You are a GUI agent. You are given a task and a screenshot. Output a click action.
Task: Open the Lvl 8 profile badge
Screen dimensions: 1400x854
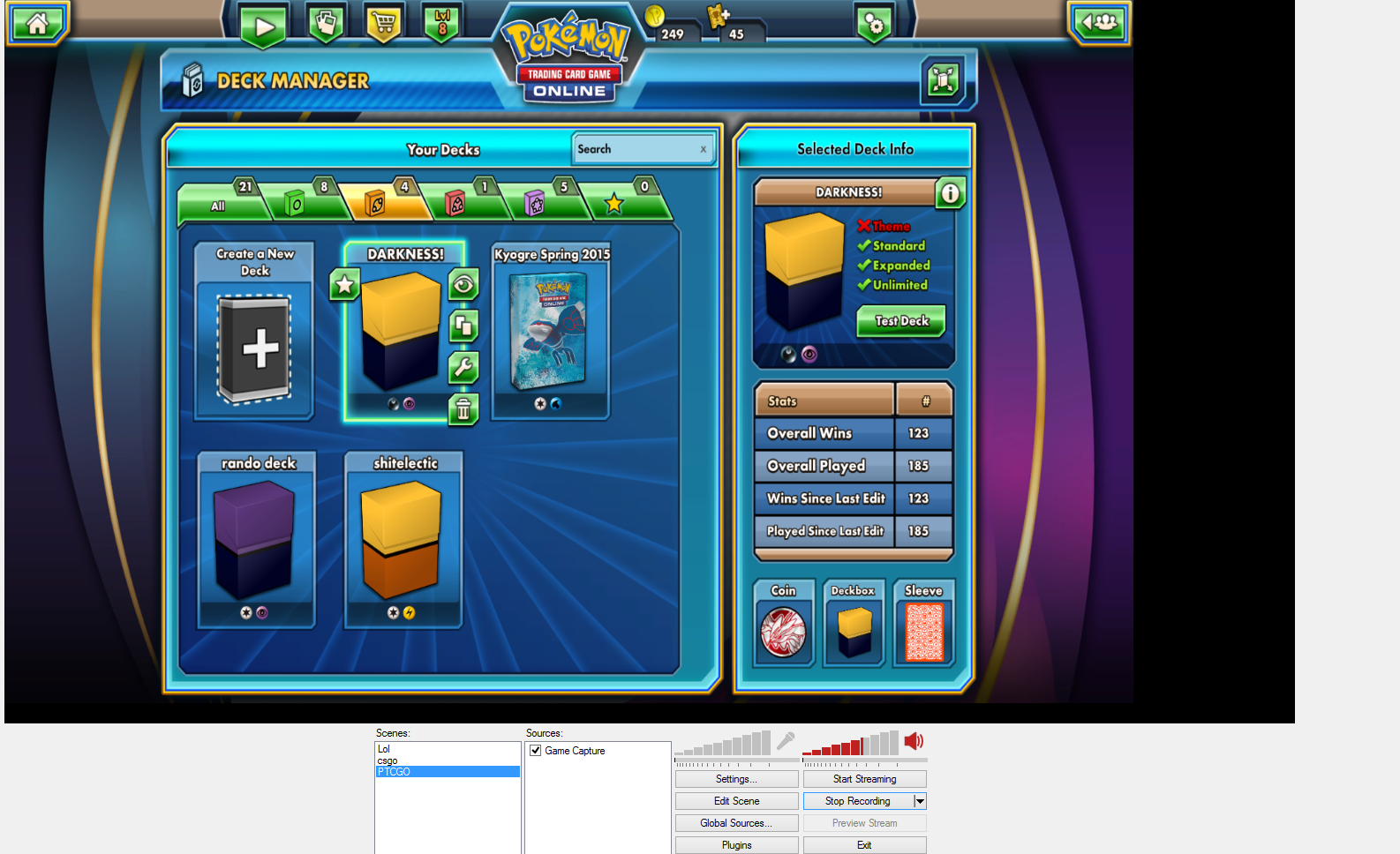(442, 24)
